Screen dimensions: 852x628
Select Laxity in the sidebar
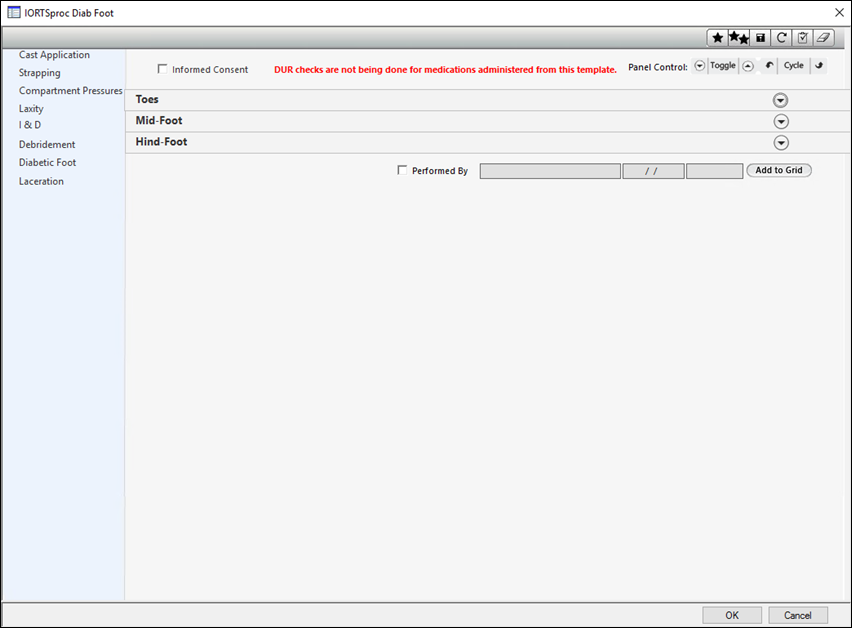coord(31,109)
